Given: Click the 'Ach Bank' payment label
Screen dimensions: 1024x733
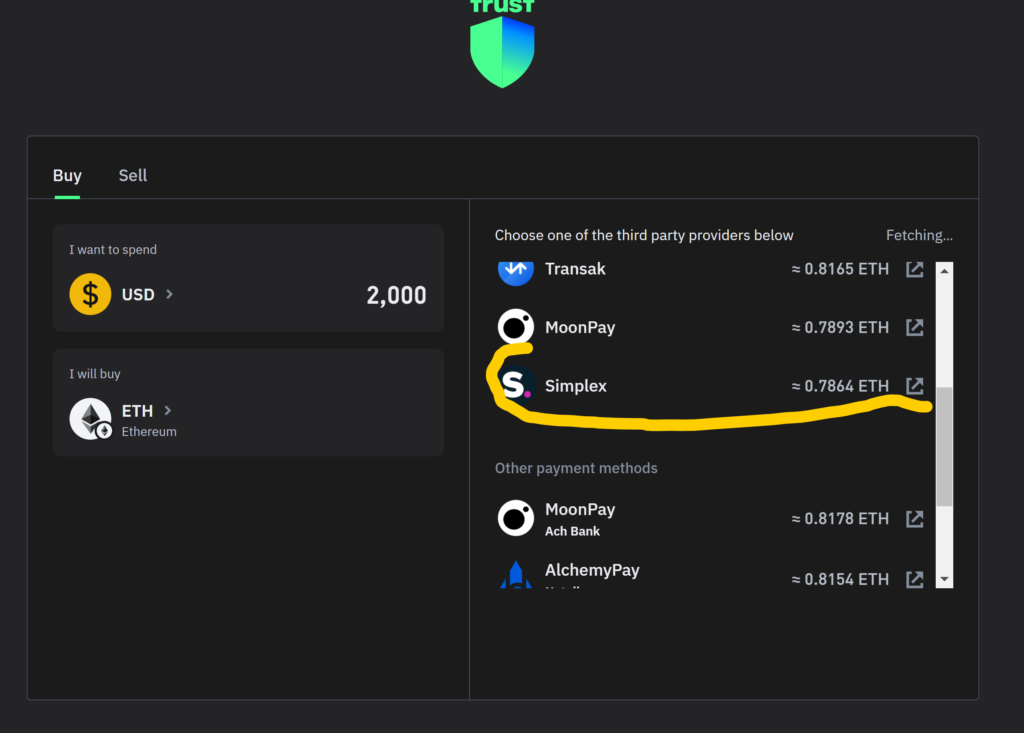Looking at the screenshot, I should click(572, 531).
